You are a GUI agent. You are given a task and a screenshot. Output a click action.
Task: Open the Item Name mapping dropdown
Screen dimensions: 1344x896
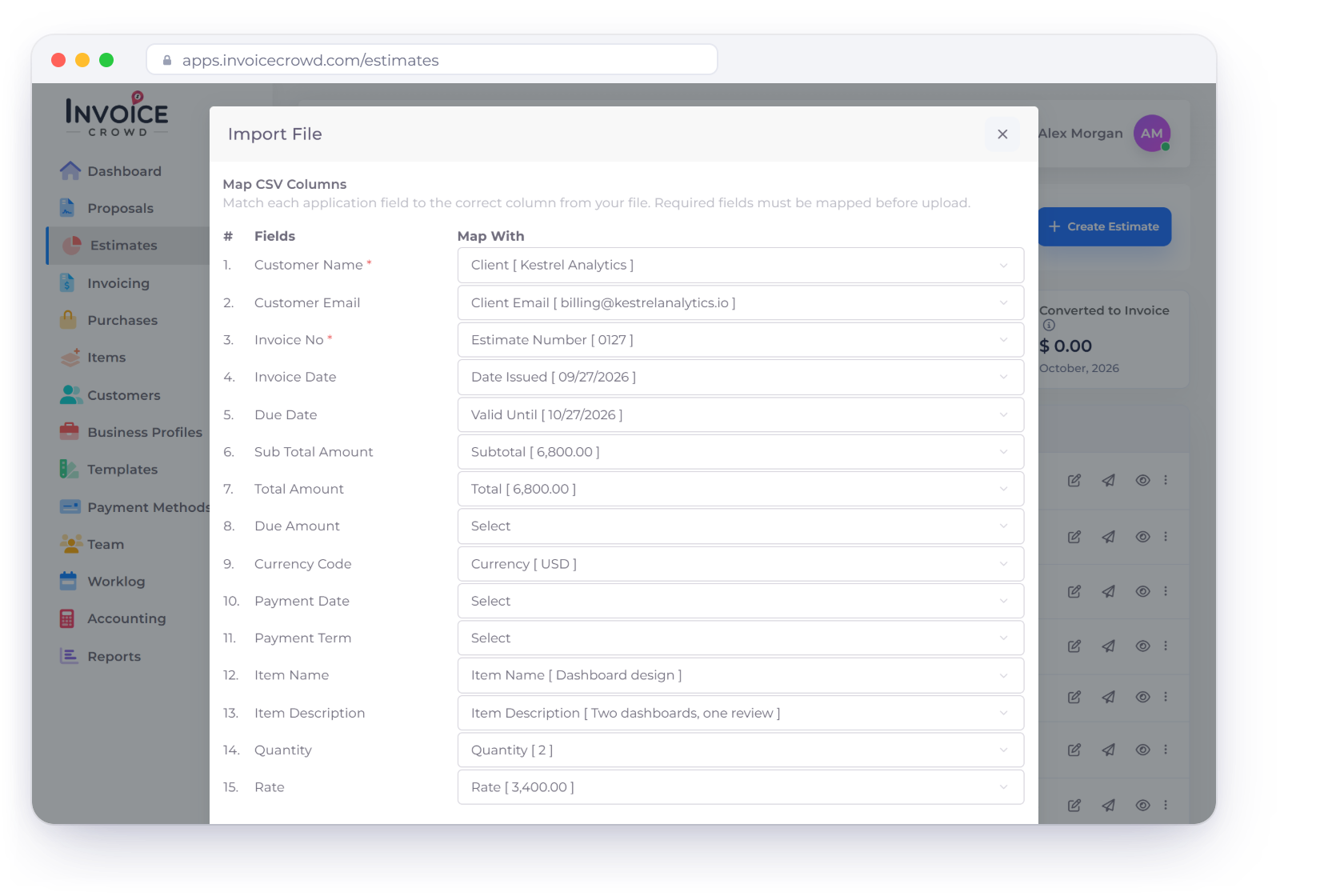pos(741,675)
